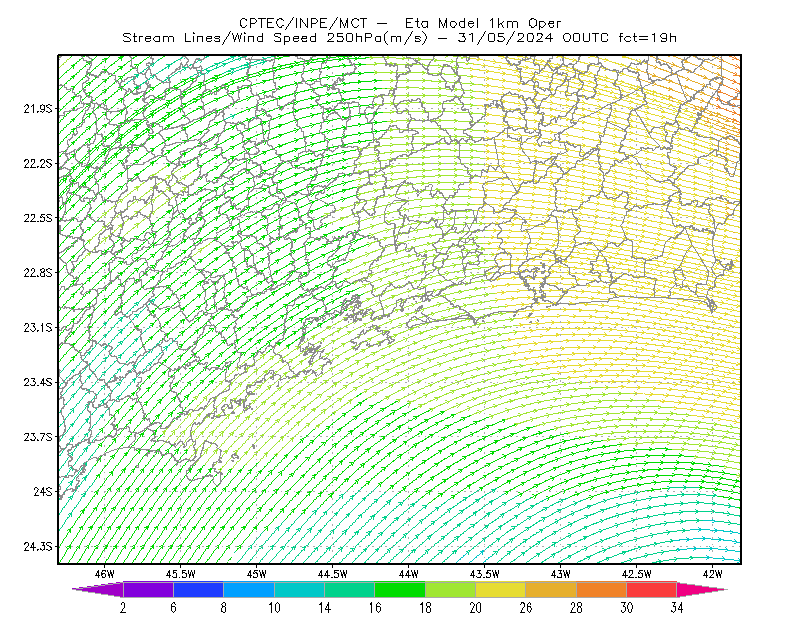Click the orange 28-30 legend swatch
The width and height of the screenshot is (800, 618).
point(602,589)
